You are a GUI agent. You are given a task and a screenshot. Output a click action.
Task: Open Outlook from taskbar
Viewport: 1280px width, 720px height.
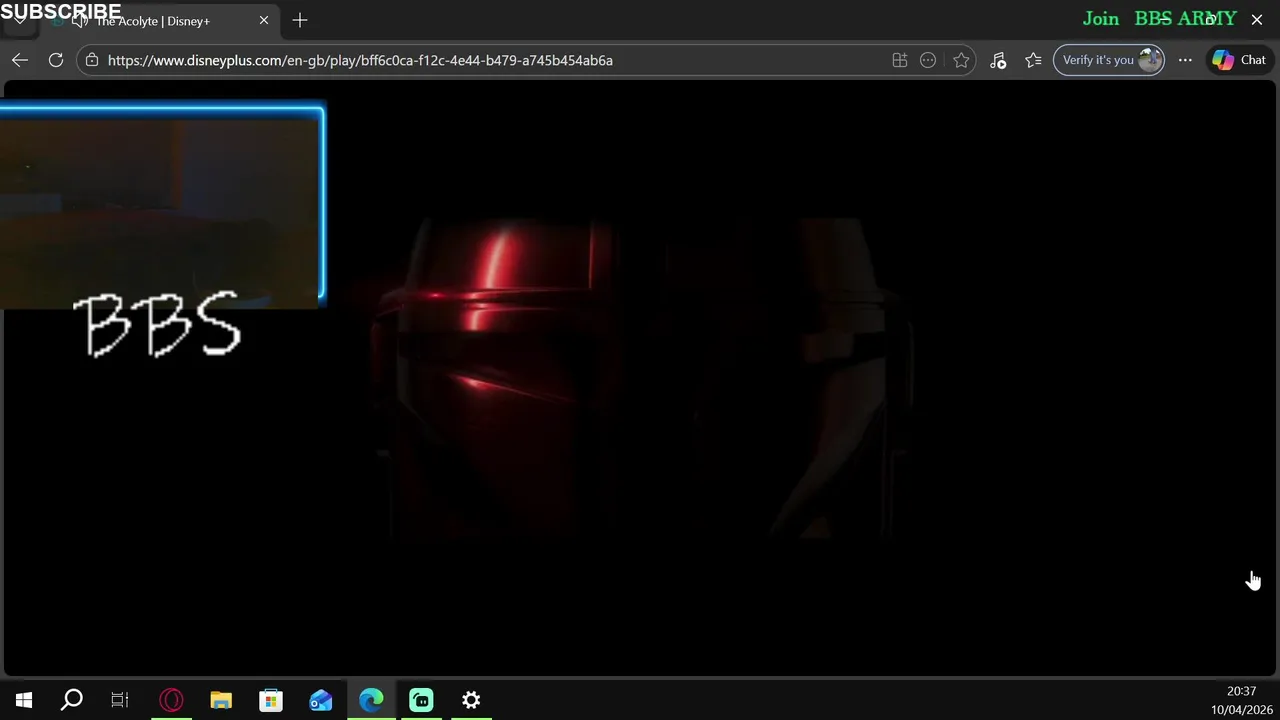(321, 700)
